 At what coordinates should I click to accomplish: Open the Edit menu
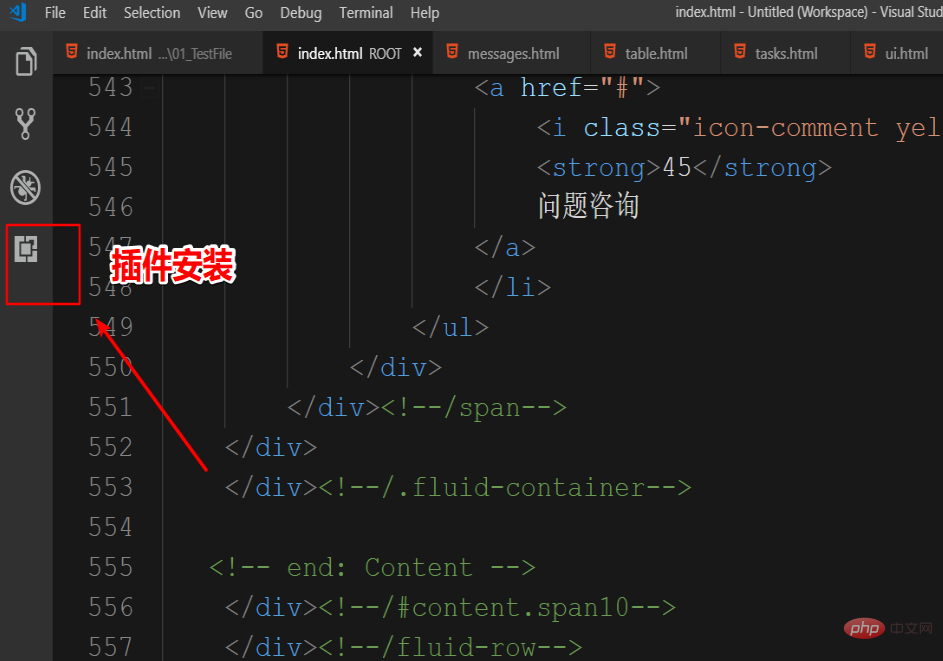pos(95,13)
